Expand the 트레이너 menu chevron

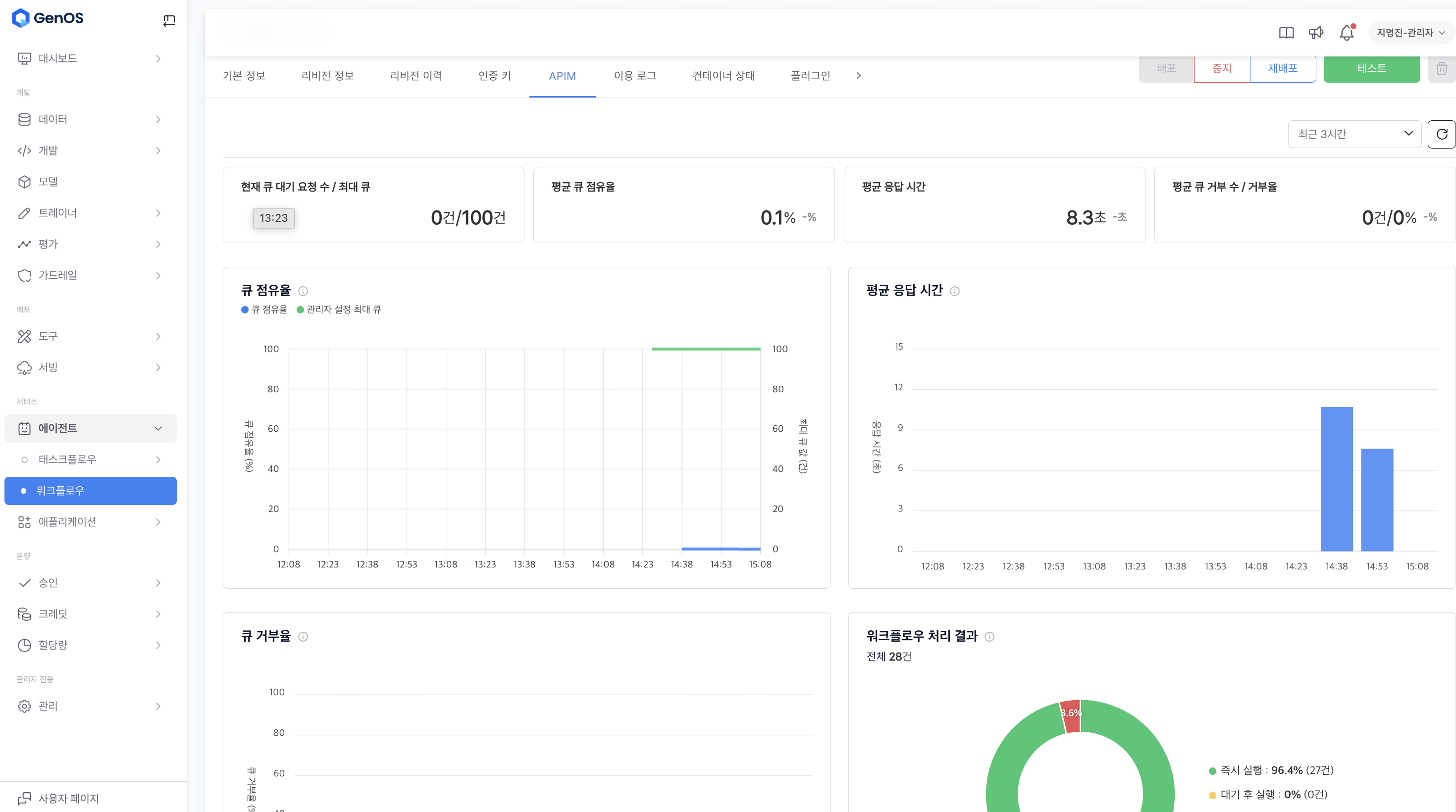pos(158,213)
